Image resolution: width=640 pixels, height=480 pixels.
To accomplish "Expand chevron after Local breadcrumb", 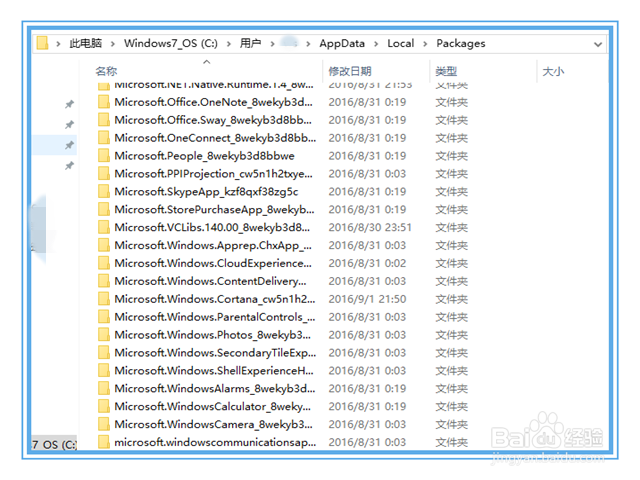I will point(425,44).
